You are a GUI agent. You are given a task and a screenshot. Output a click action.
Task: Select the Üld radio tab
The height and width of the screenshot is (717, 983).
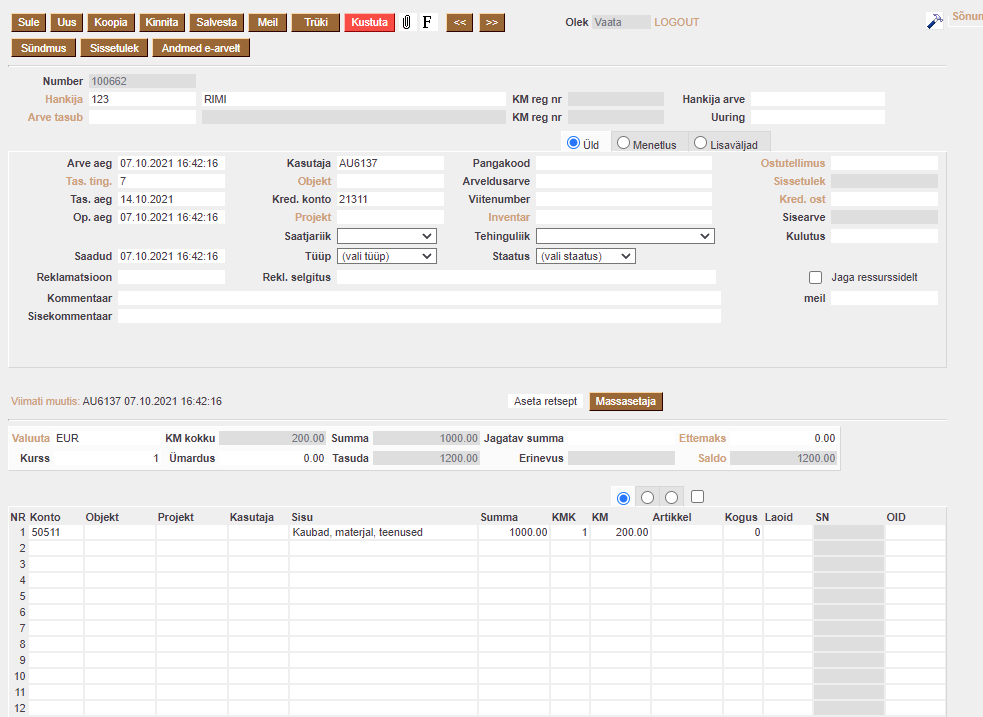(573, 143)
